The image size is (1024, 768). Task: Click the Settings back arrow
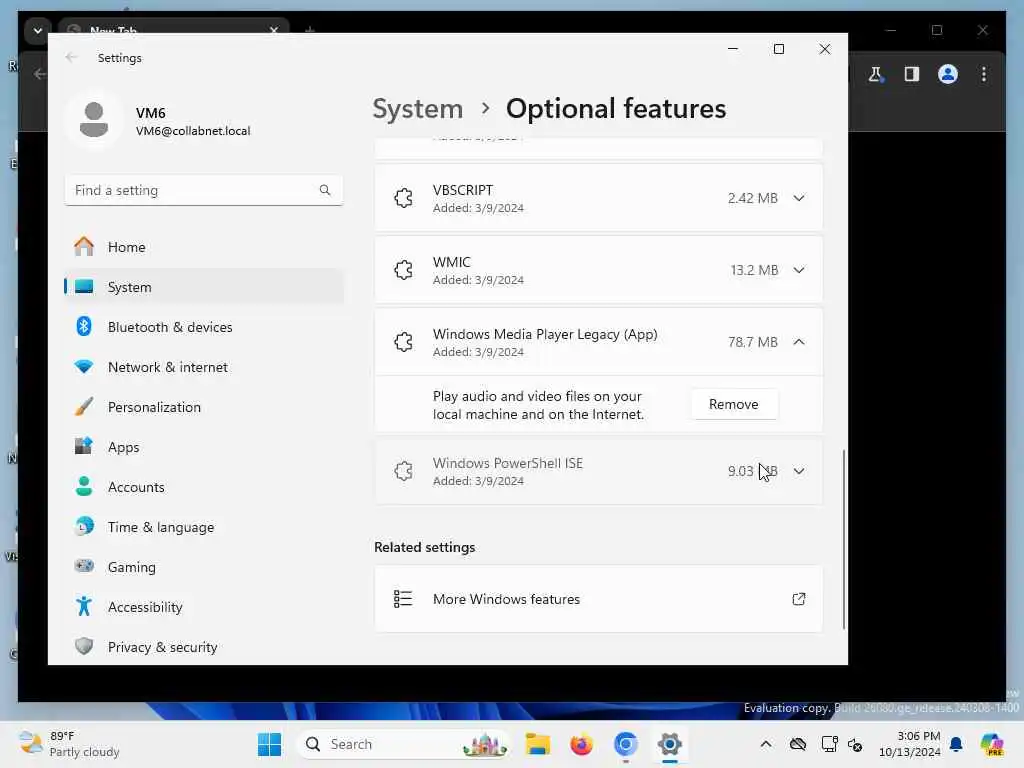pos(71,57)
